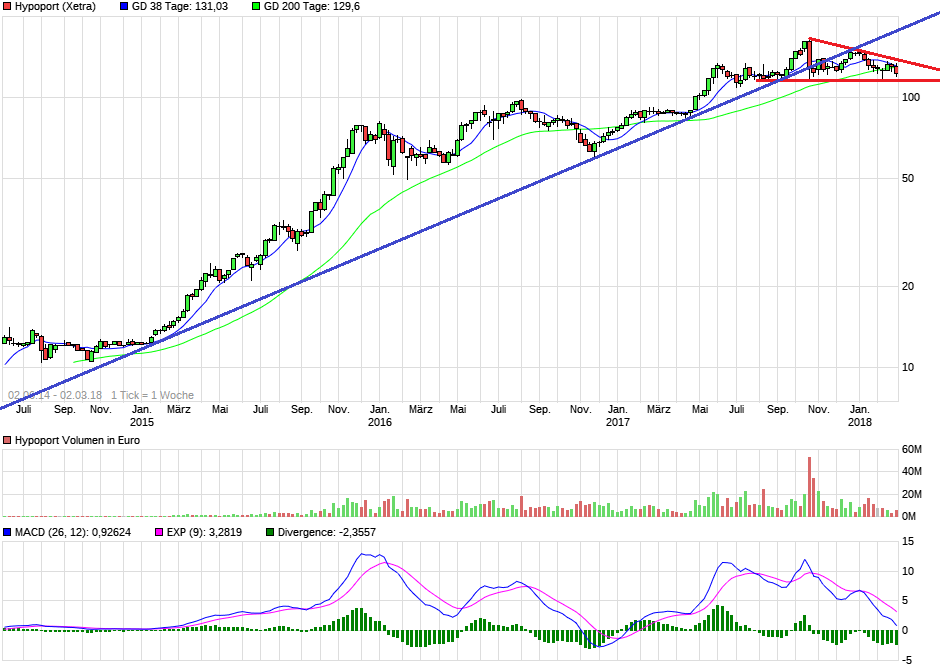The height and width of the screenshot is (668, 940).
Task: Click the 0M volume axis label
Action: pos(909,516)
